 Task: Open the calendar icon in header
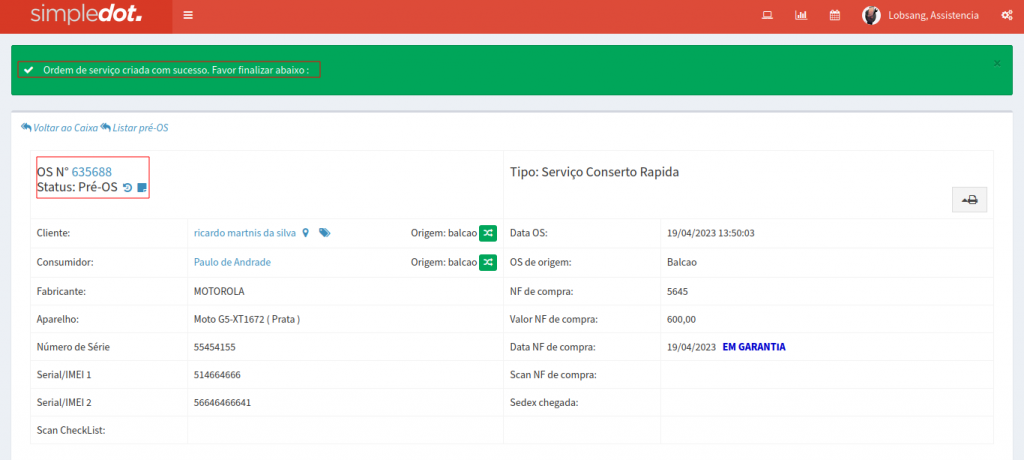(835, 16)
